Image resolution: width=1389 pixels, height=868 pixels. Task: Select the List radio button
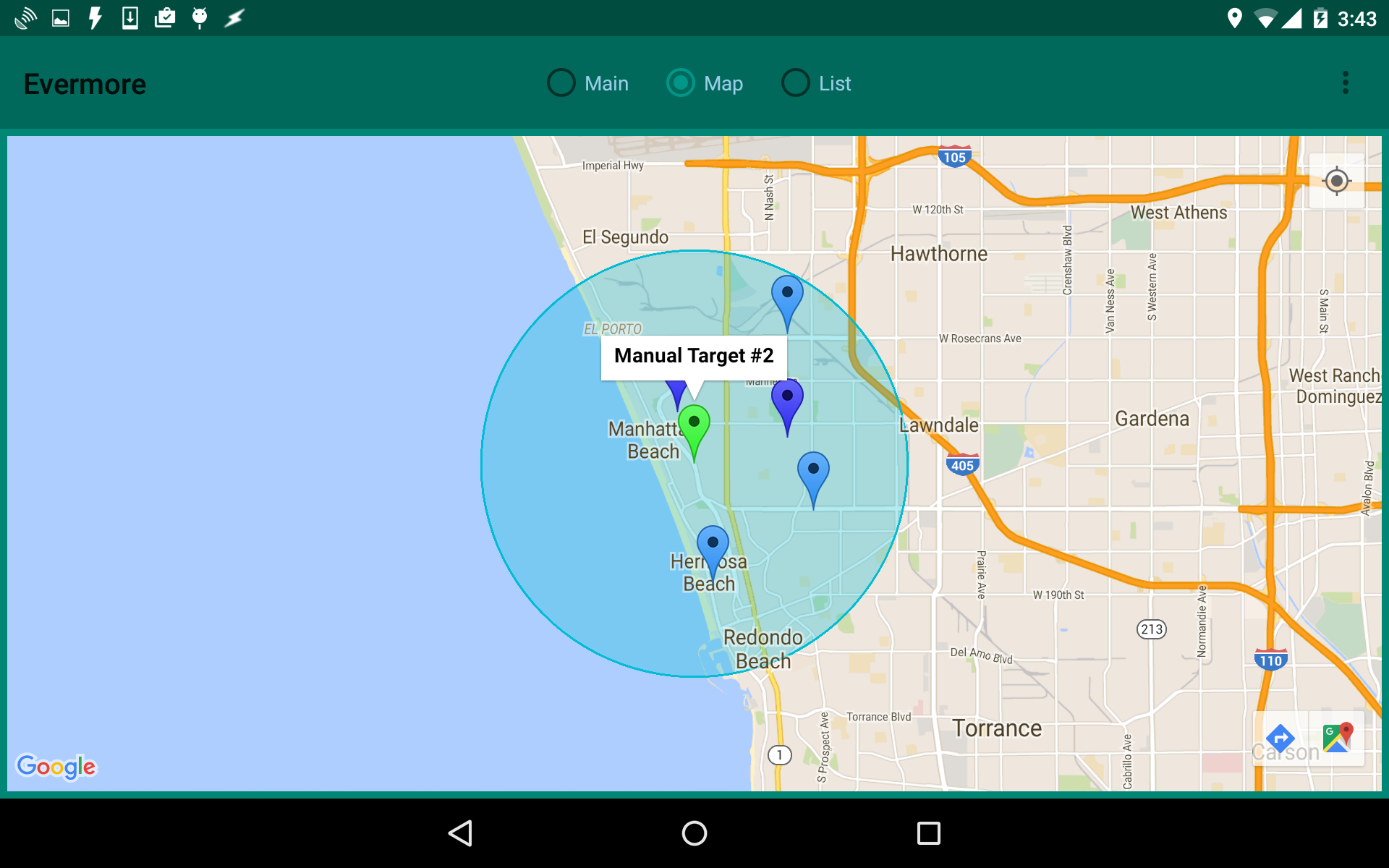(x=796, y=83)
